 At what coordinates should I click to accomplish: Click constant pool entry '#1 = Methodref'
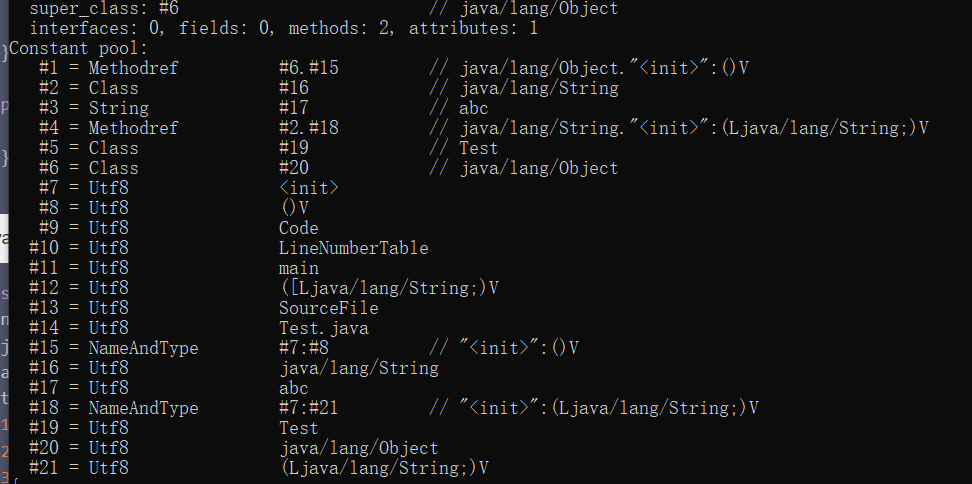(x=108, y=68)
